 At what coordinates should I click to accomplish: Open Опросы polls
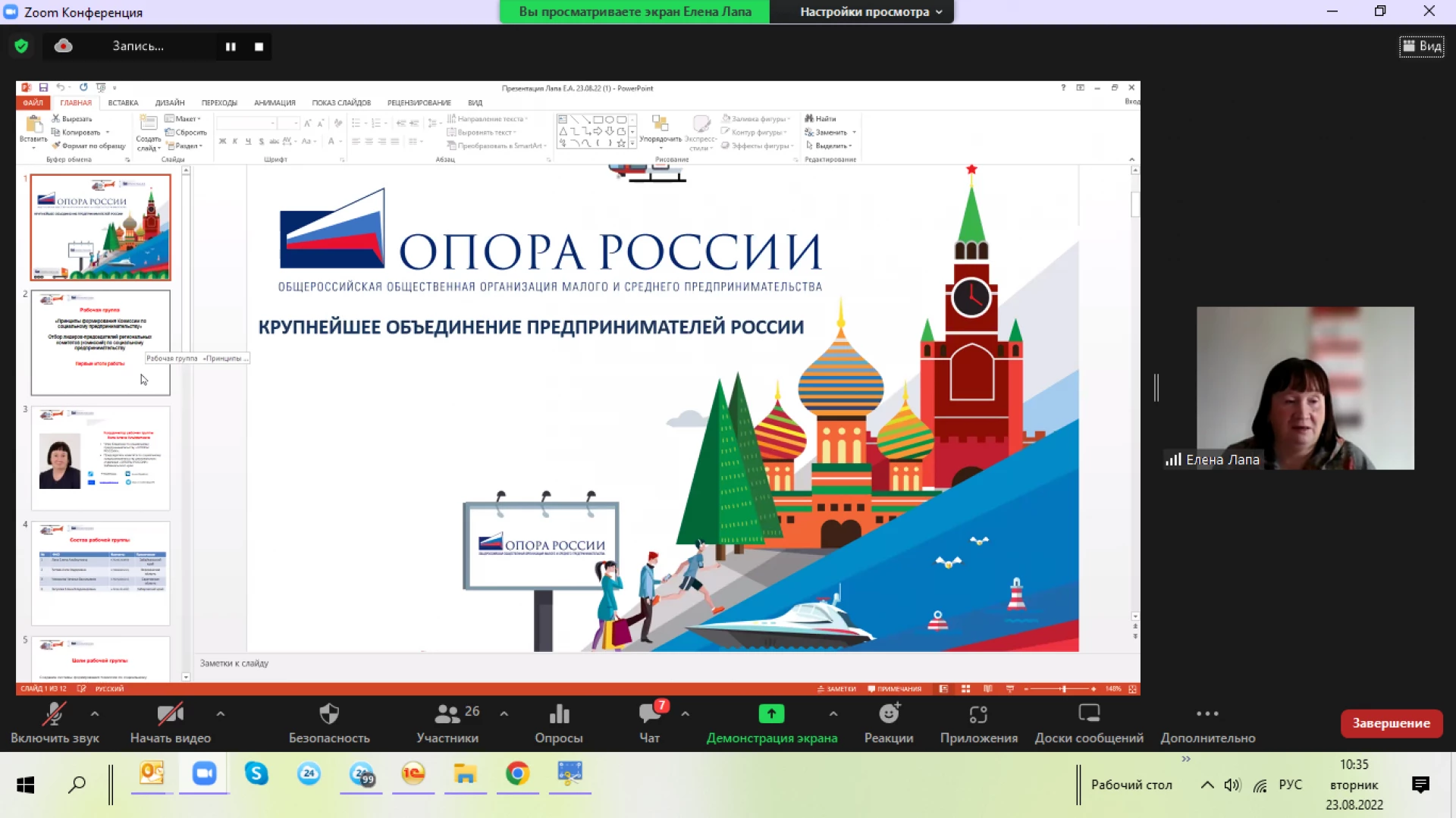click(x=559, y=723)
